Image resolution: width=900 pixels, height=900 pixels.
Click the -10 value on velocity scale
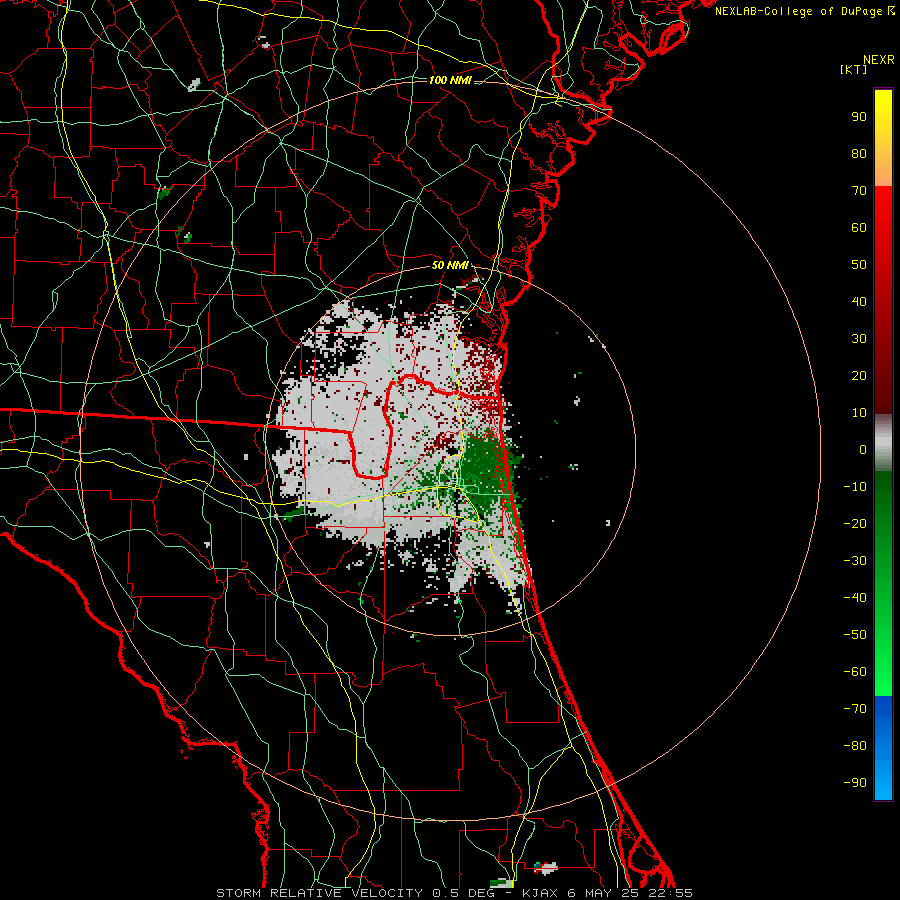pyautogui.click(x=855, y=487)
